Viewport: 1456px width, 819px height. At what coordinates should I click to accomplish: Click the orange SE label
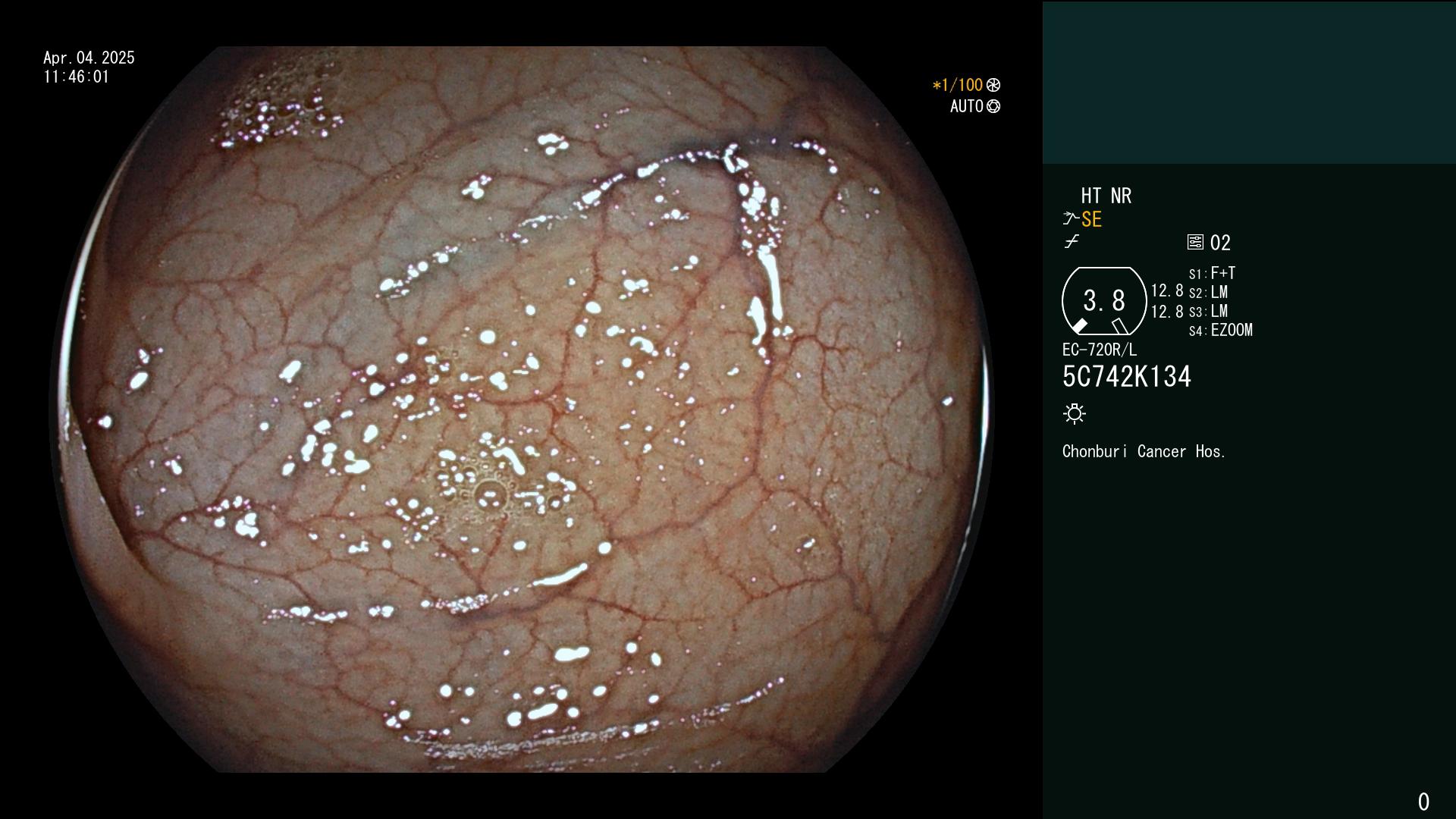click(x=1091, y=219)
